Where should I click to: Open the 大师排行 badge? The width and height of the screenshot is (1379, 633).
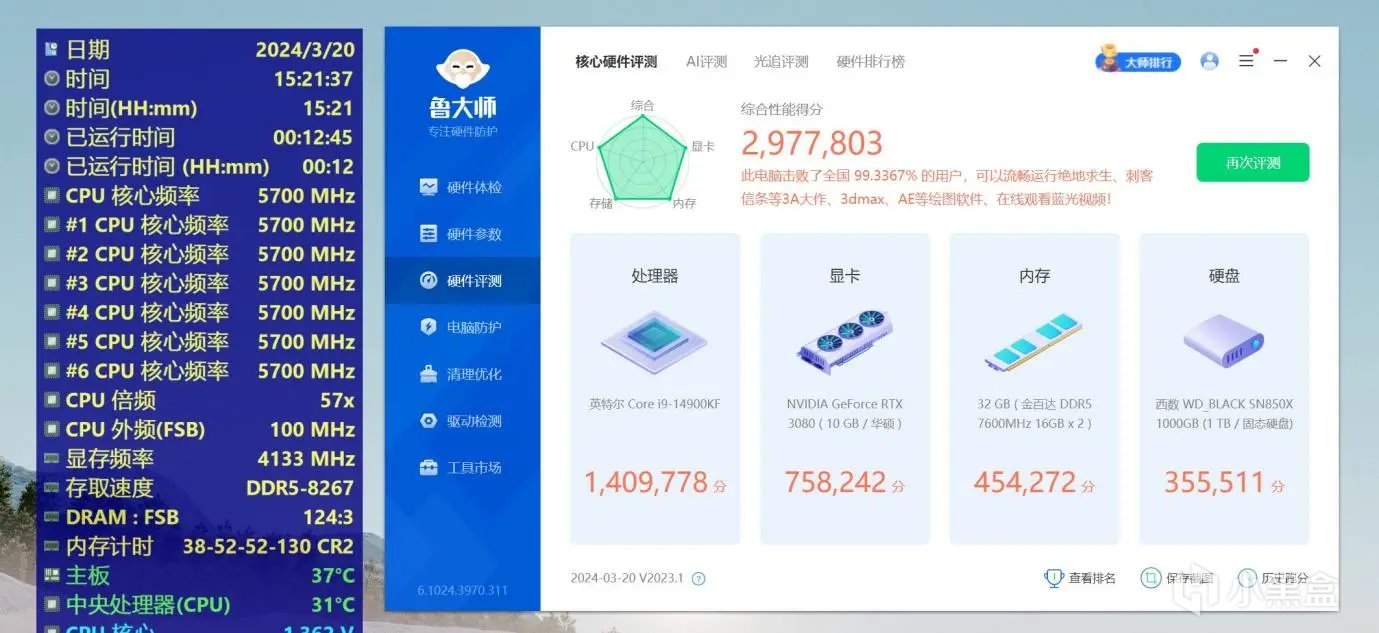tap(1139, 60)
